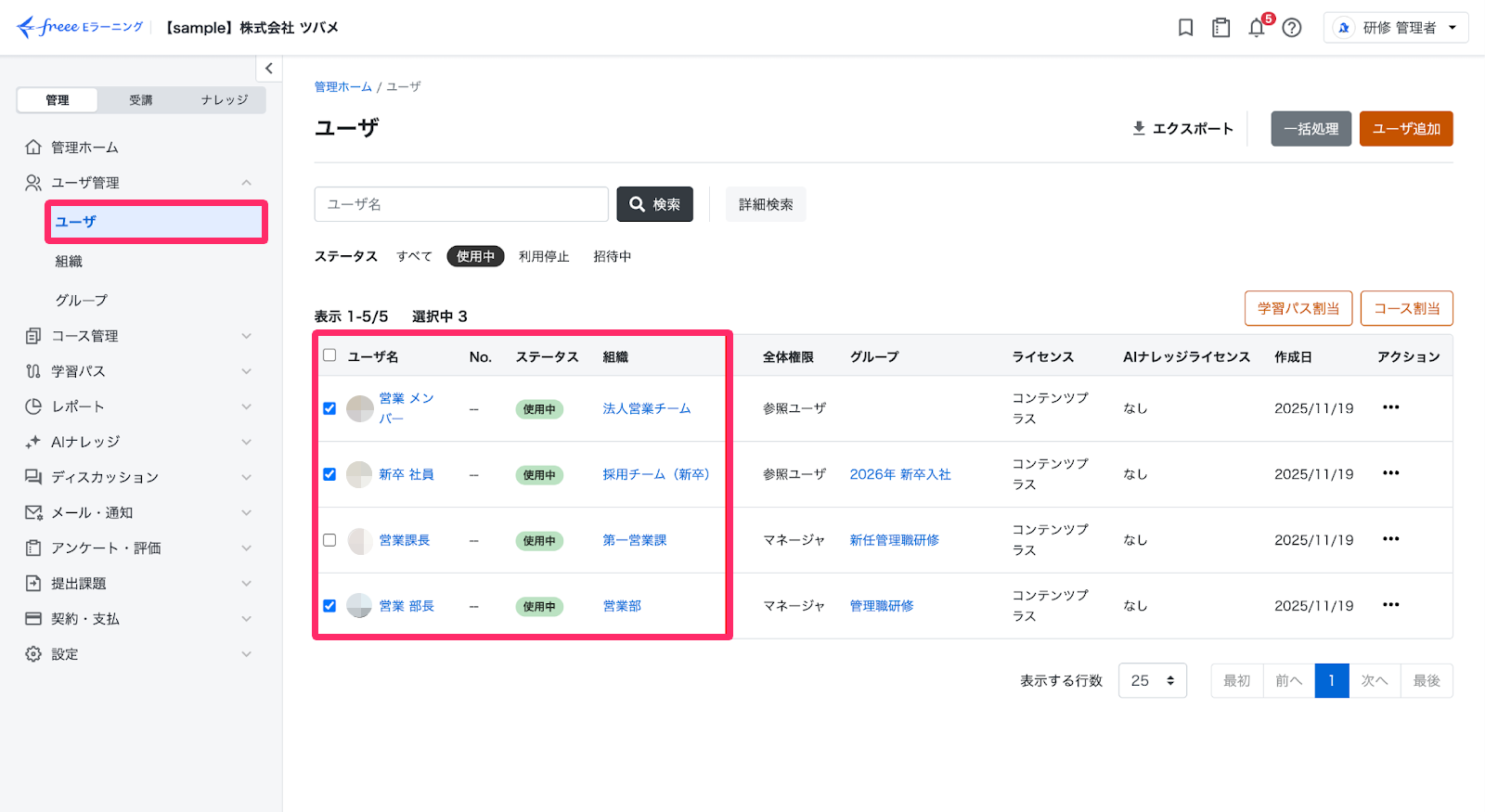Open the help question mark icon

1292,28
